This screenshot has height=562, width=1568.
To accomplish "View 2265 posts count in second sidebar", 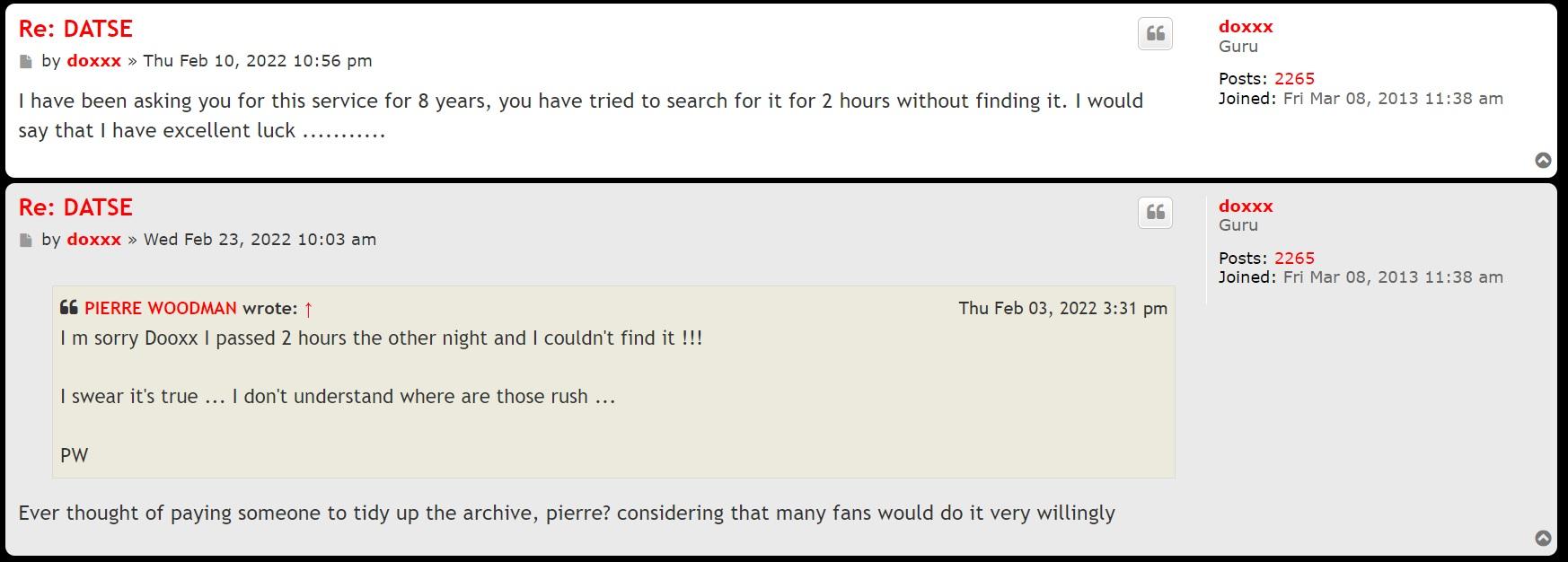I will (1294, 259).
